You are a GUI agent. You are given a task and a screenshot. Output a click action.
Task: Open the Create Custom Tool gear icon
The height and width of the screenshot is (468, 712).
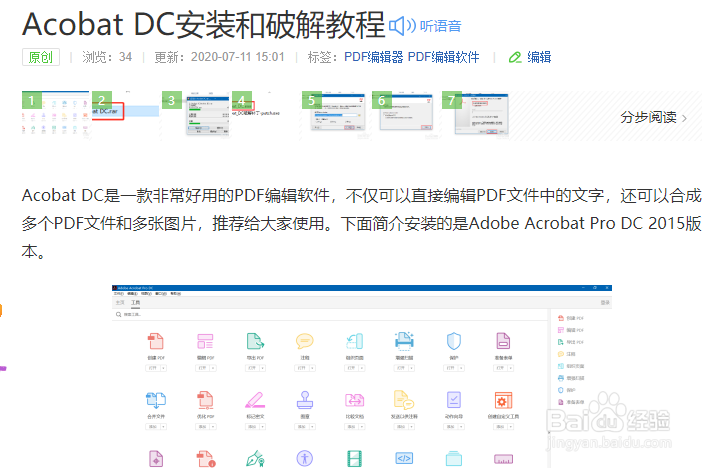[x=503, y=400]
